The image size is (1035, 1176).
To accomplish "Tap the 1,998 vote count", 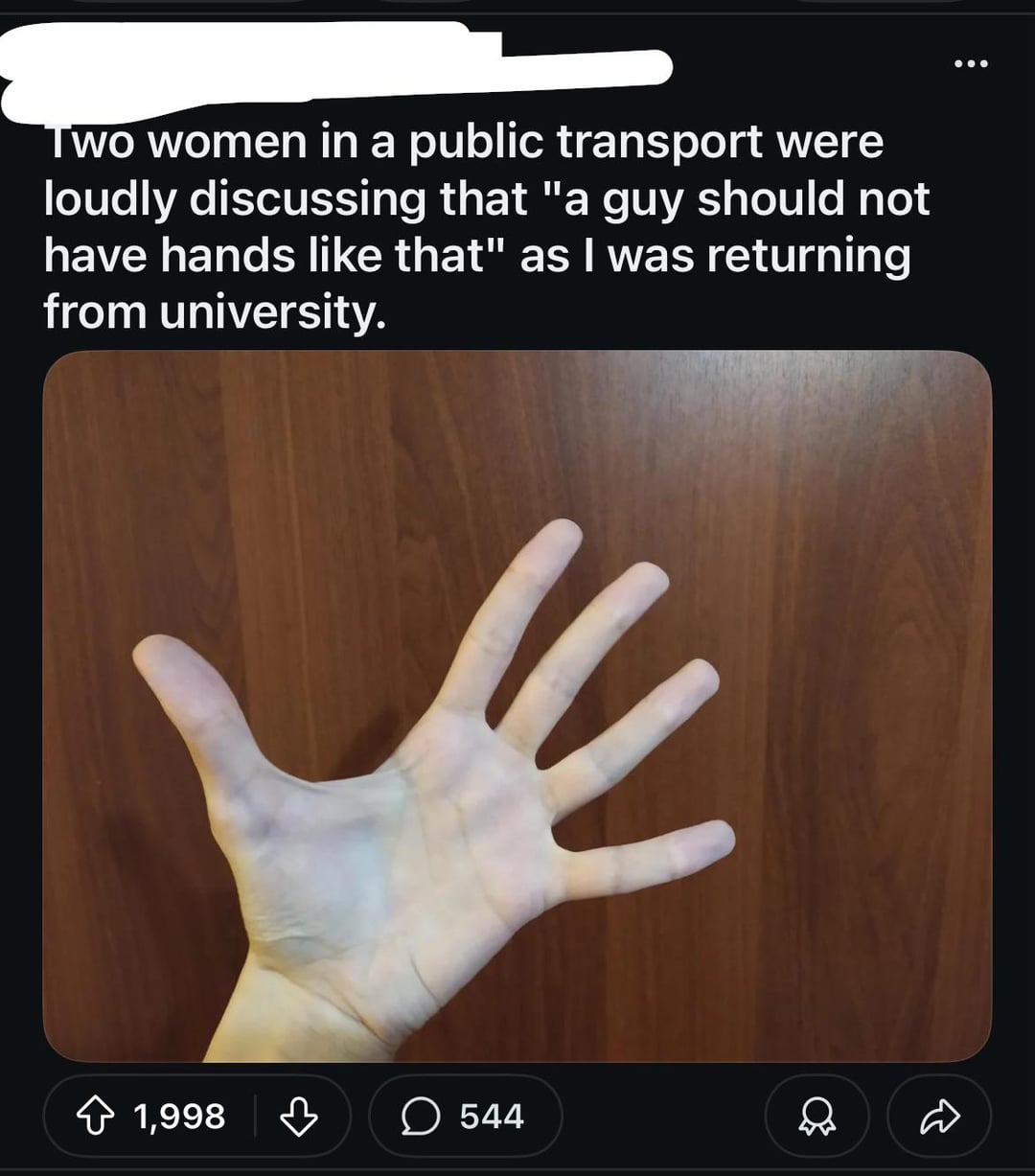I will (179, 1116).
